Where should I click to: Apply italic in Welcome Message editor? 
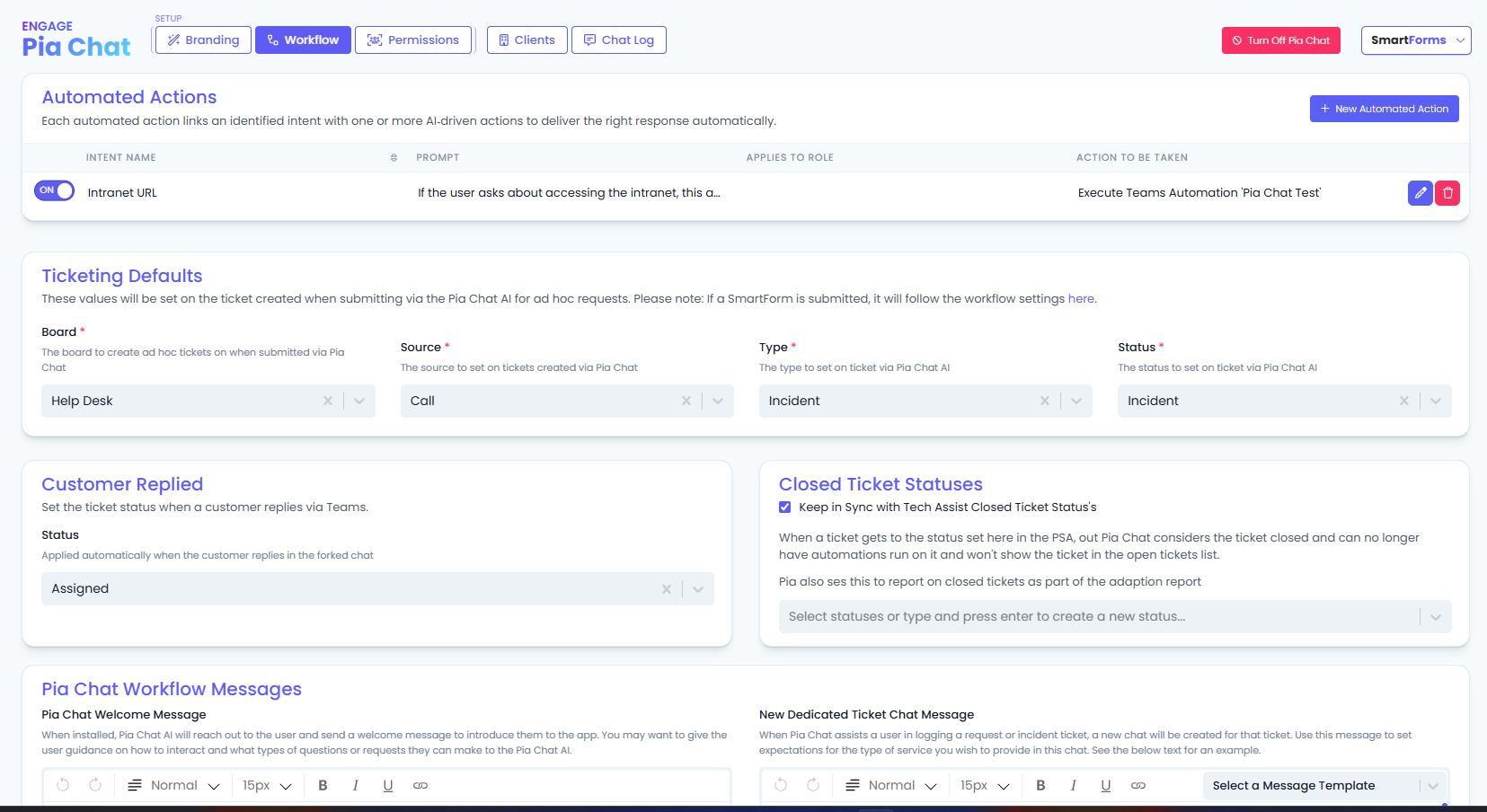coord(356,785)
